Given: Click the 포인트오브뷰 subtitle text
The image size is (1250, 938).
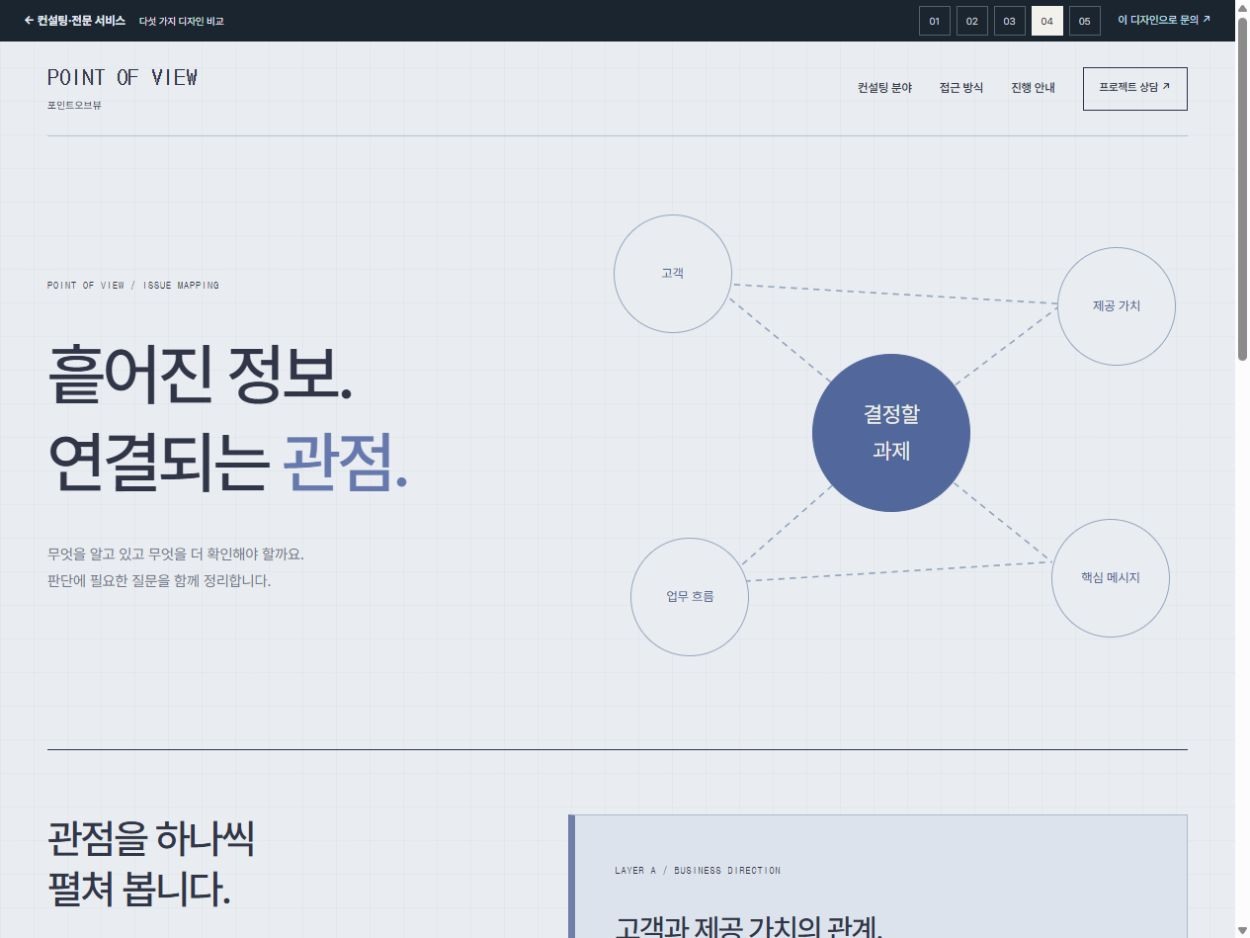Looking at the screenshot, I should tap(74, 106).
